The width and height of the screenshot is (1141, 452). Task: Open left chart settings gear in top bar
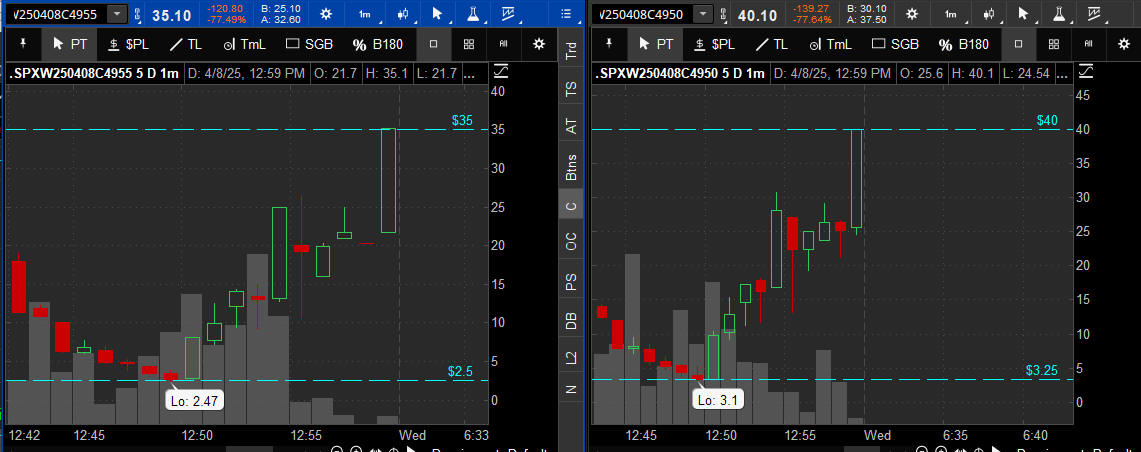pos(325,14)
